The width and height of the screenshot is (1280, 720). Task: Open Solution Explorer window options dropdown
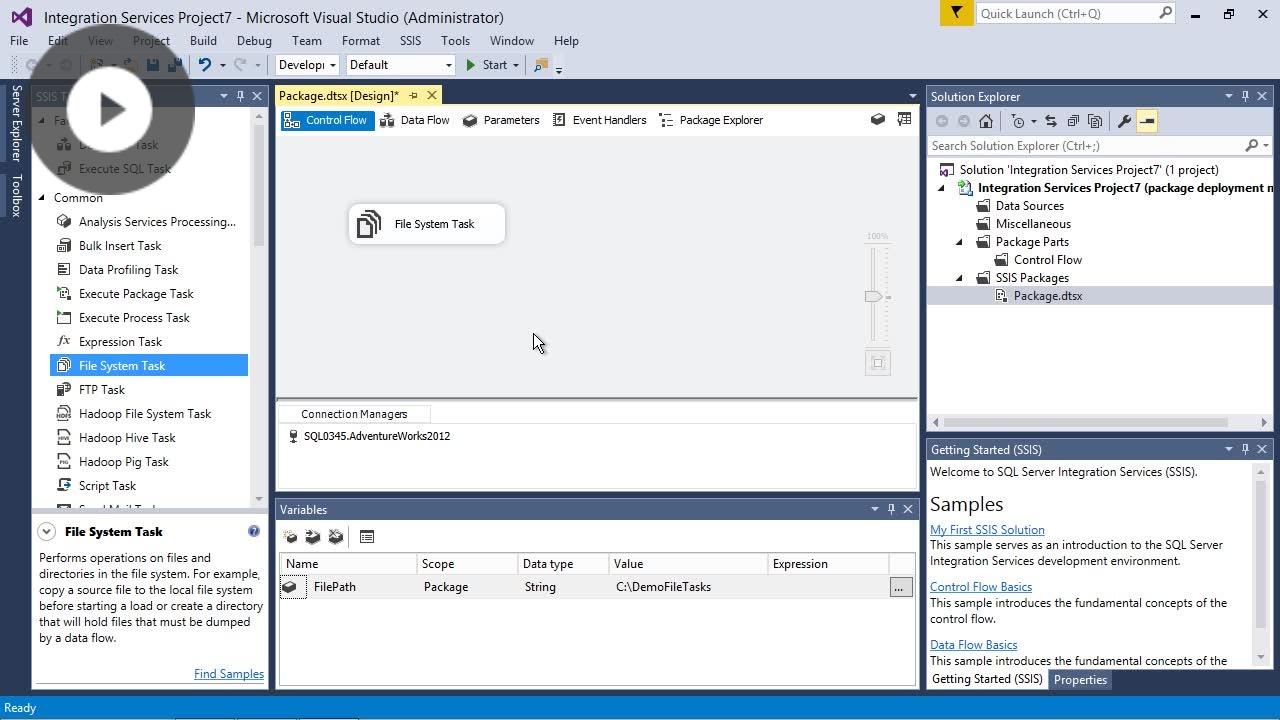click(x=1228, y=96)
